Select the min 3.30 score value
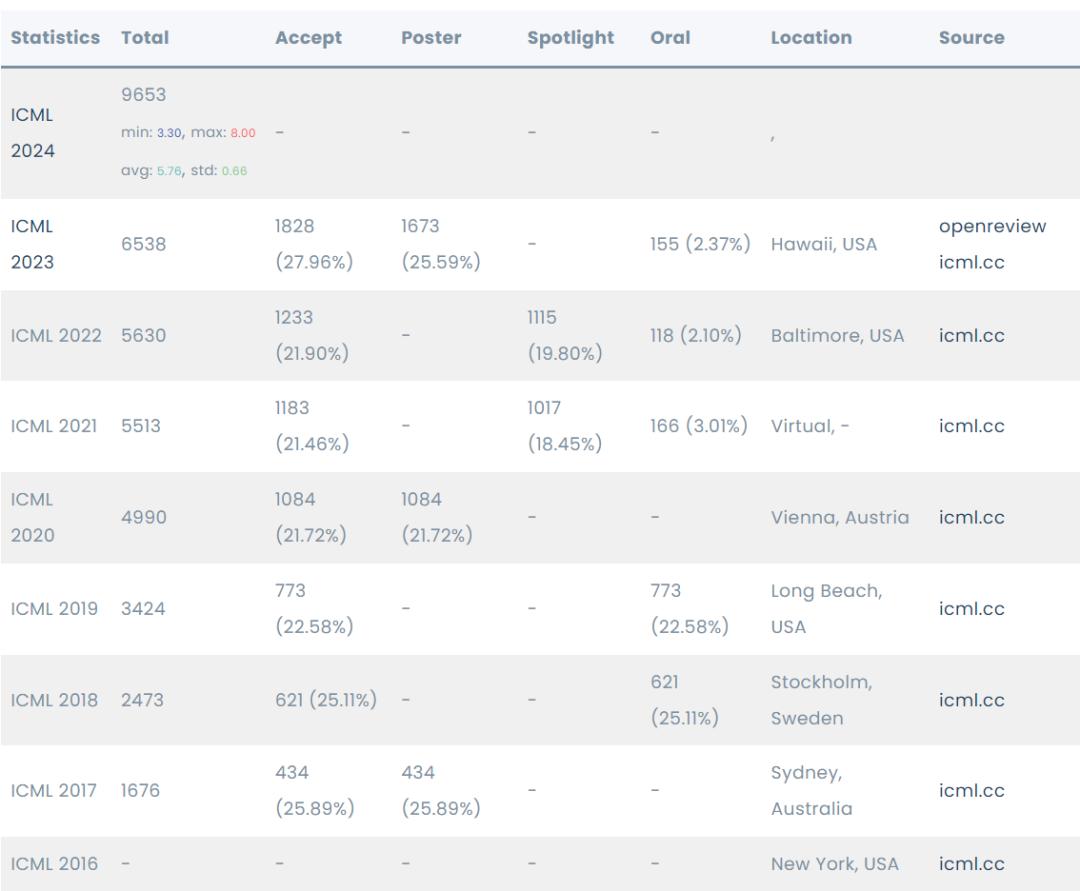This screenshot has width=1080, height=891. pos(169,133)
